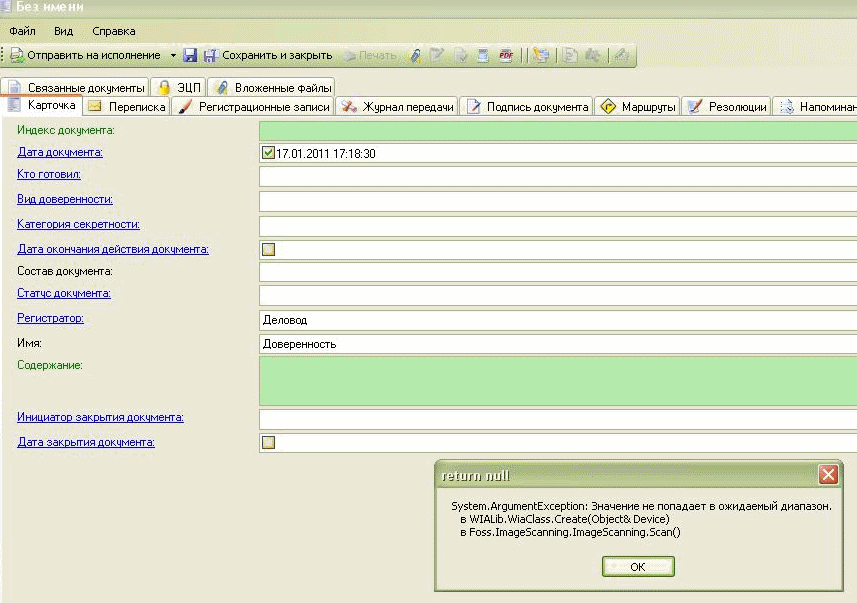
Task: Expand the Отправить на исполнение dropdown arrow
Action: point(172,56)
